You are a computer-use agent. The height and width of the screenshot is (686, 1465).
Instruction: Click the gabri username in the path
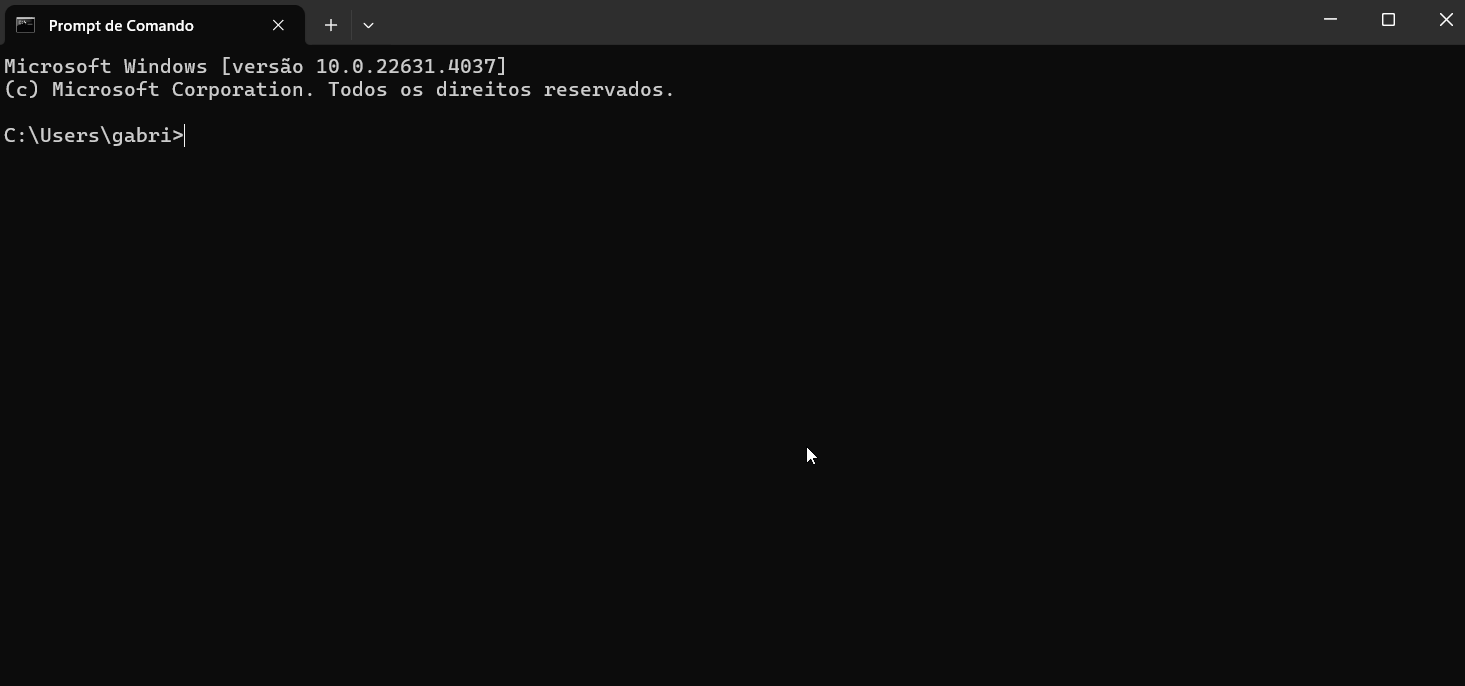tap(141, 136)
